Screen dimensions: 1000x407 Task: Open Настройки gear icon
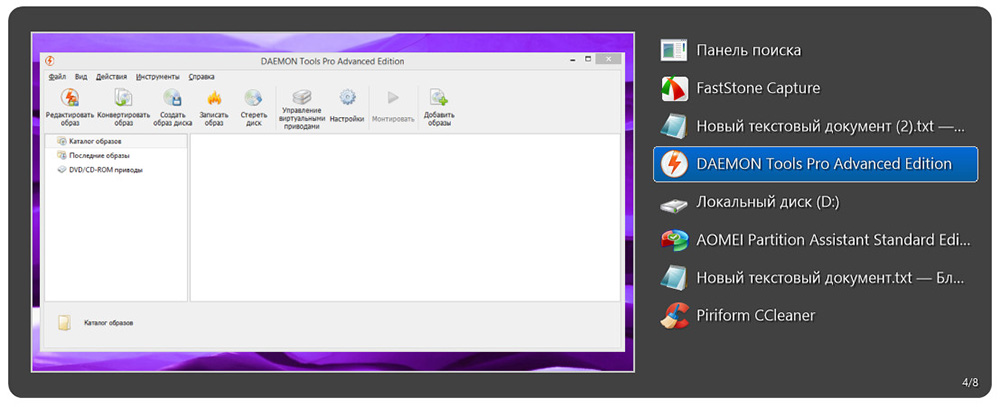[347, 97]
